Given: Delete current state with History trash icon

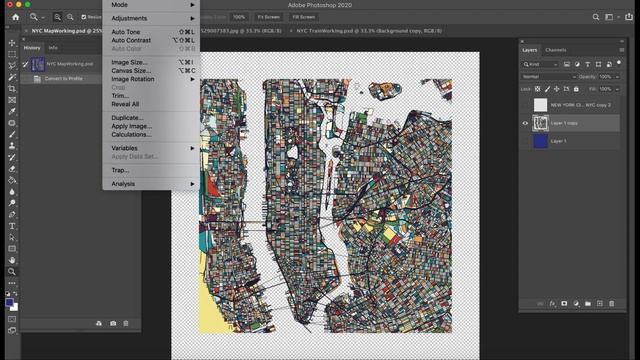Looking at the screenshot, I should click(x=126, y=323).
